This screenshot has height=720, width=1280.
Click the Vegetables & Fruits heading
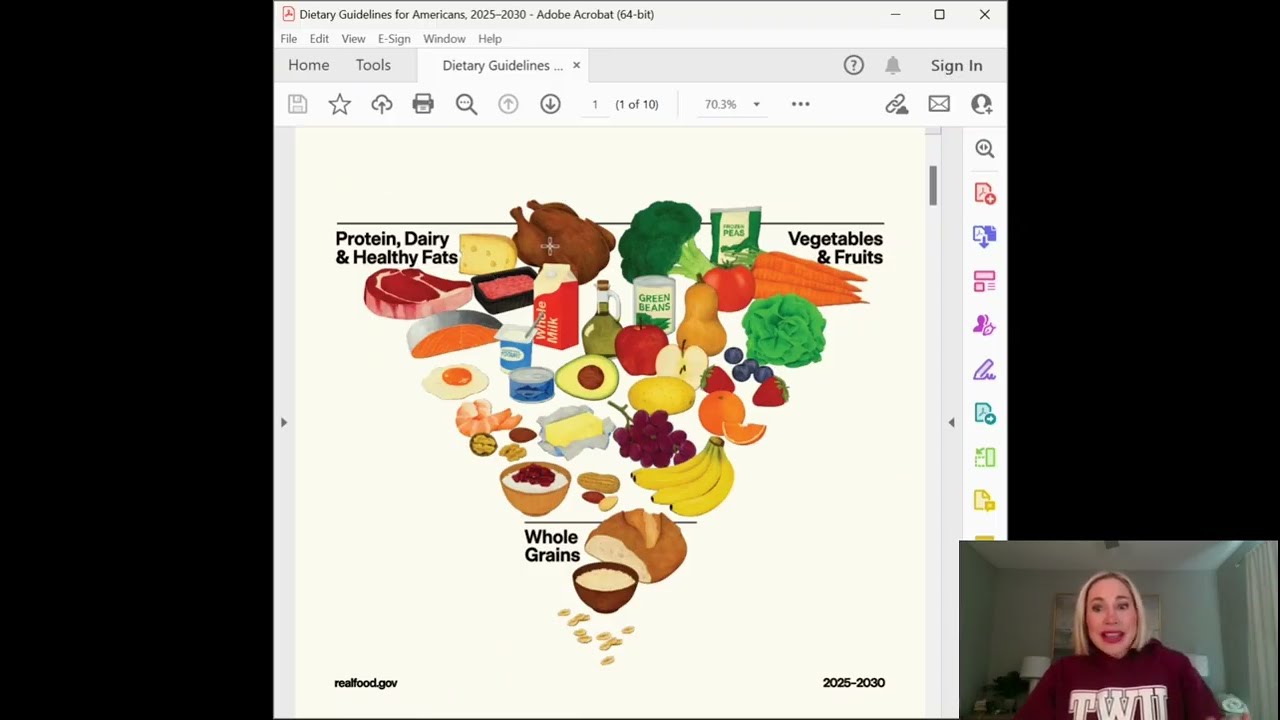coord(835,248)
